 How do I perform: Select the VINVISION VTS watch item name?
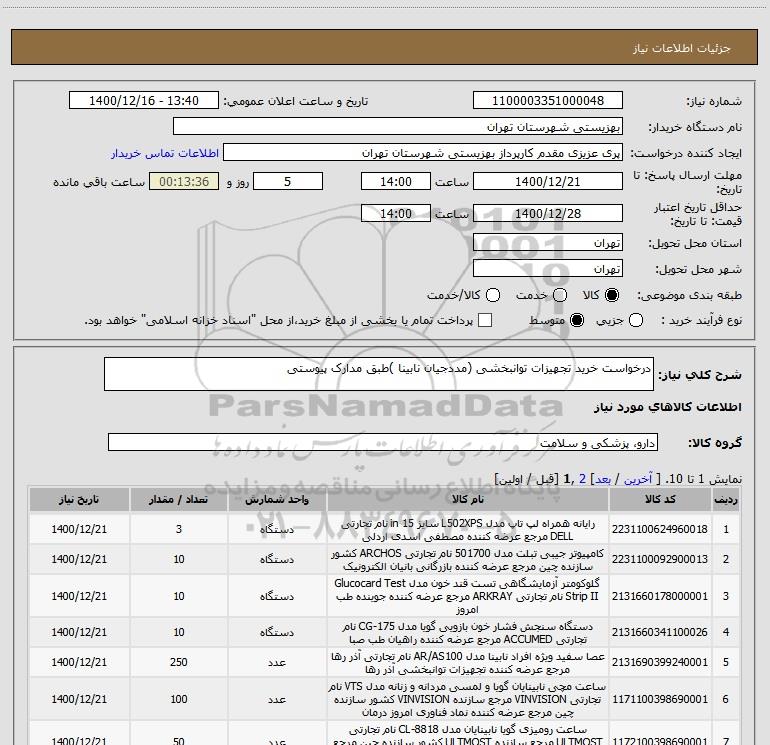coord(468,699)
